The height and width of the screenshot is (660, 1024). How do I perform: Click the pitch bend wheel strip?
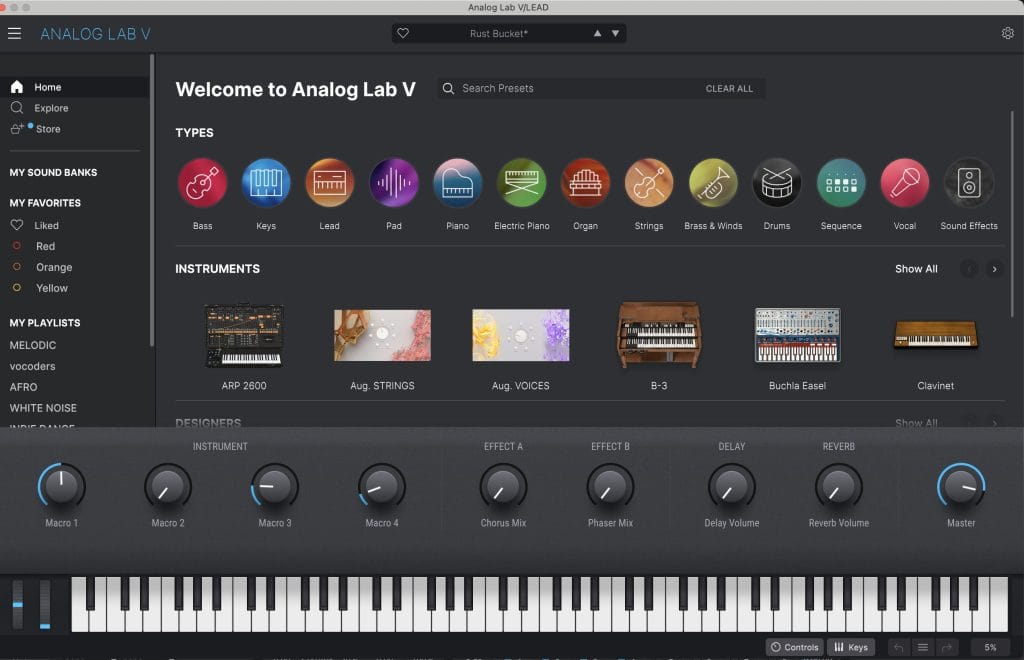(18, 605)
